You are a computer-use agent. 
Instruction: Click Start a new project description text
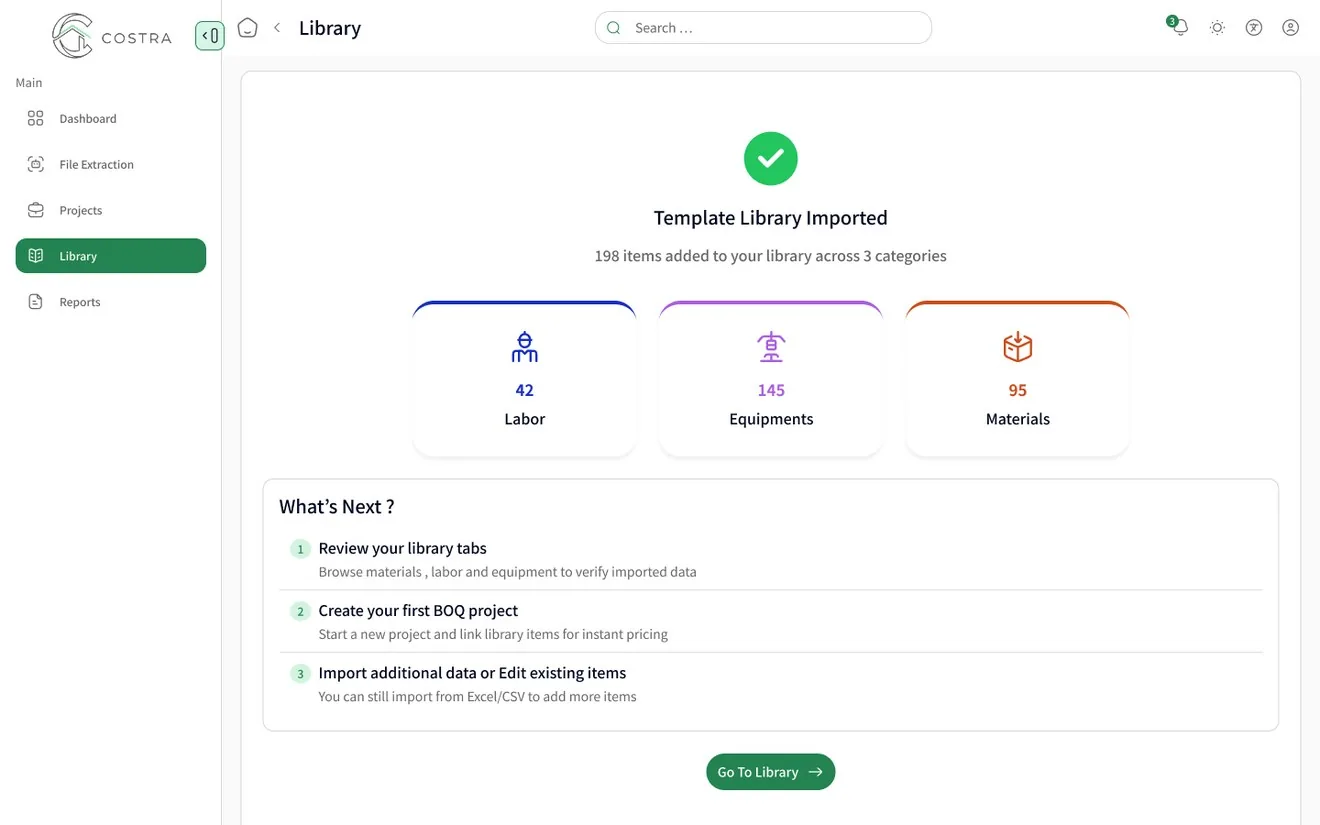[x=493, y=634]
